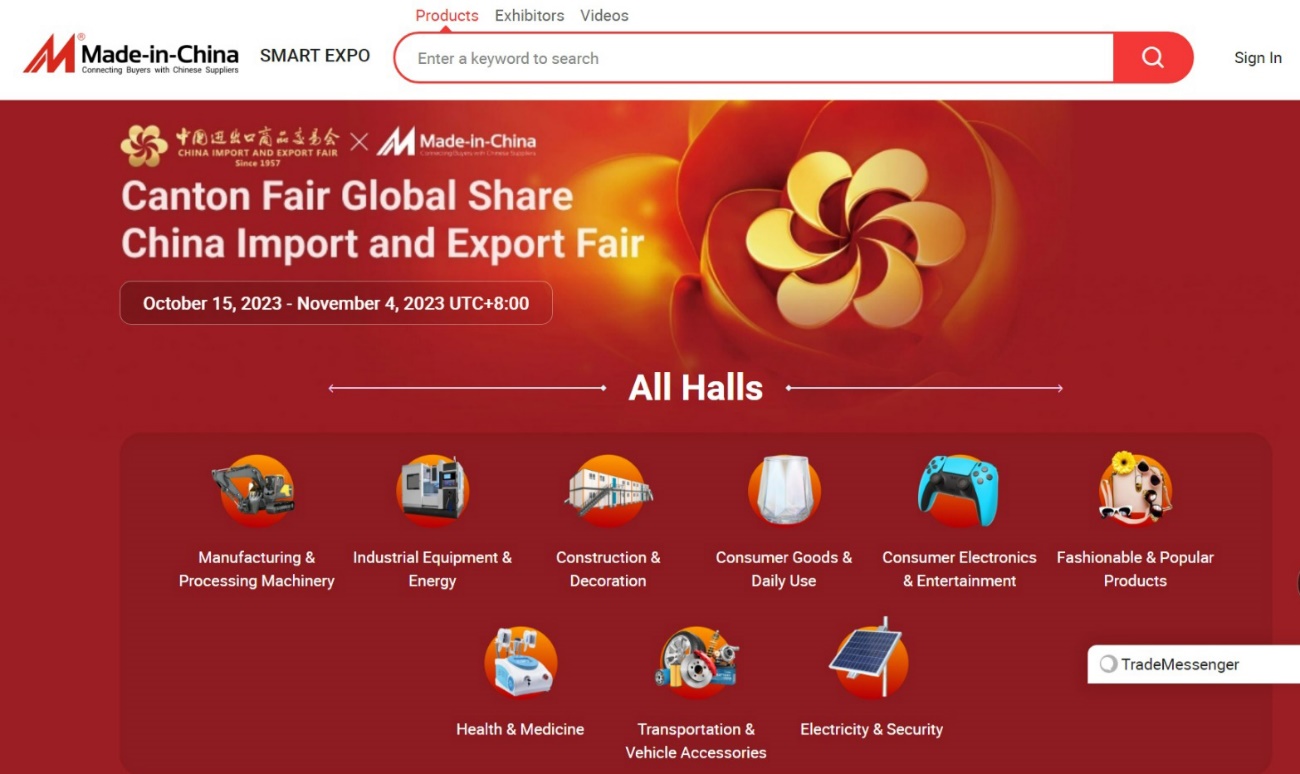This screenshot has width=1300, height=774.
Task: Switch to the Exhibitors search tab
Action: [530, 16]
